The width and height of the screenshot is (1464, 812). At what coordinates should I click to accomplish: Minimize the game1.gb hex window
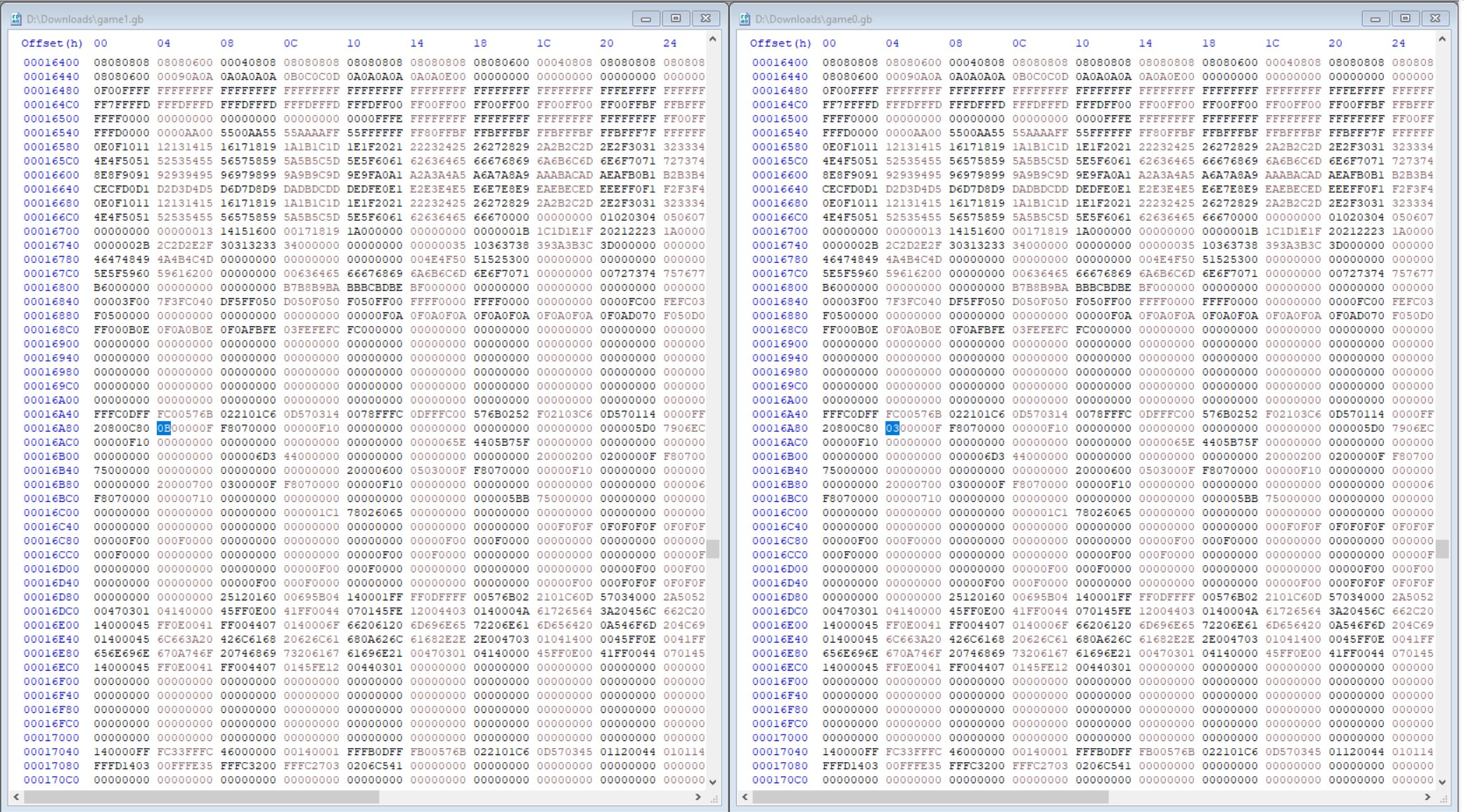646,18
